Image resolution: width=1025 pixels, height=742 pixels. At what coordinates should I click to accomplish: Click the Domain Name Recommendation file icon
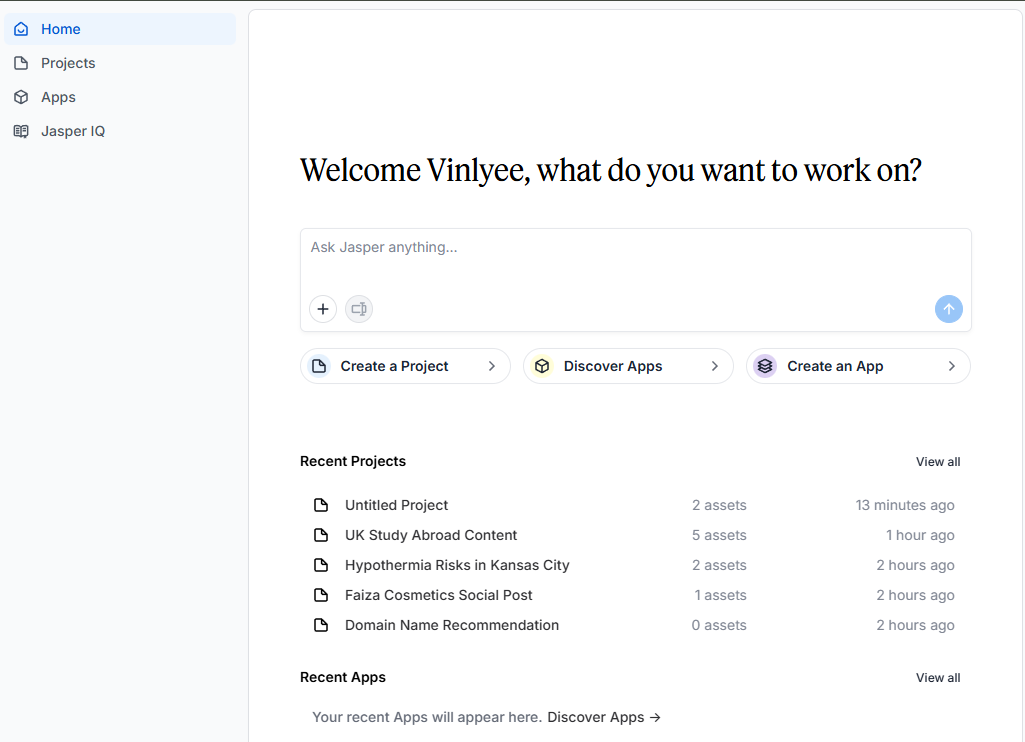[x=321, y=625]
